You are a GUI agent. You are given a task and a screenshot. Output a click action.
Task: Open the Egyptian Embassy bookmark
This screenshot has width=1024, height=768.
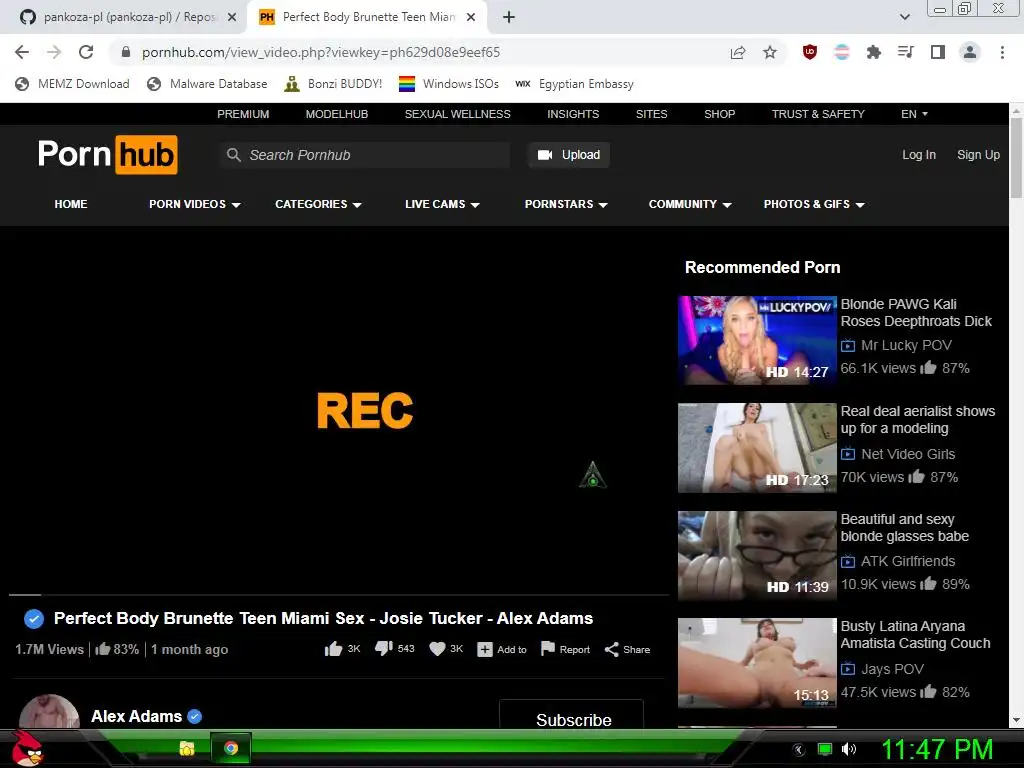click(x=574, y=84)
